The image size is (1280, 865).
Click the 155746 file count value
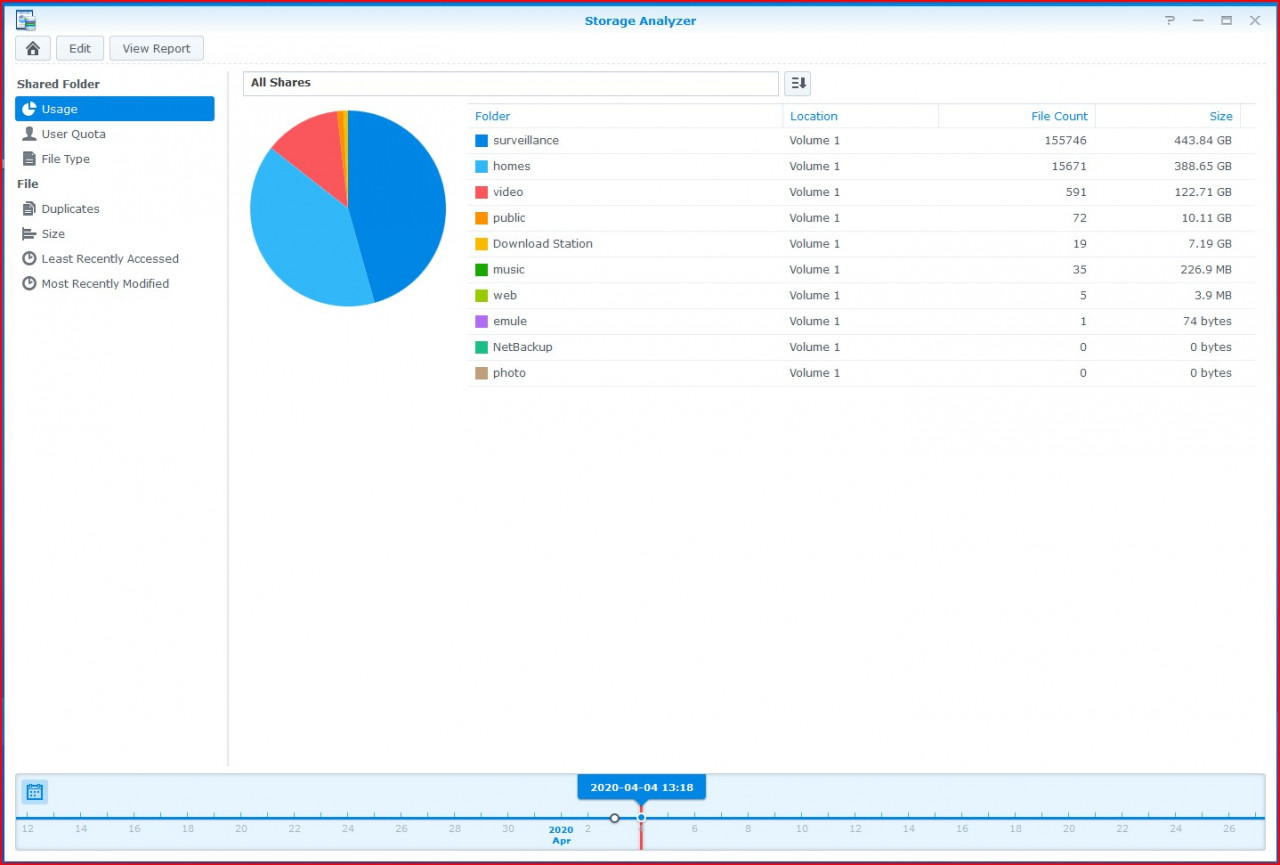[1066, 141]
